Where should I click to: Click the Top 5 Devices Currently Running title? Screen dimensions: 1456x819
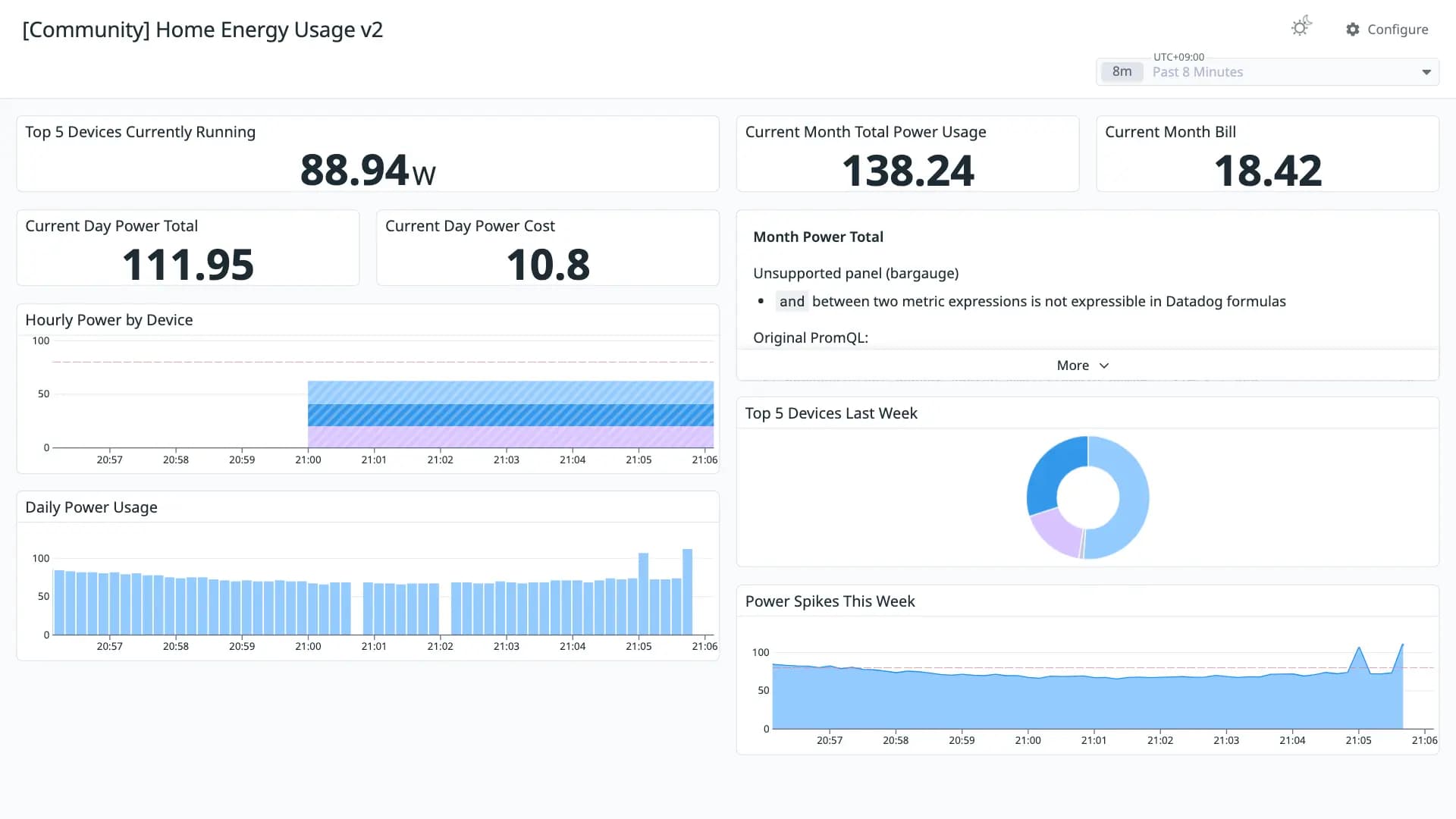pyautogui.click(x=140, y=132)
